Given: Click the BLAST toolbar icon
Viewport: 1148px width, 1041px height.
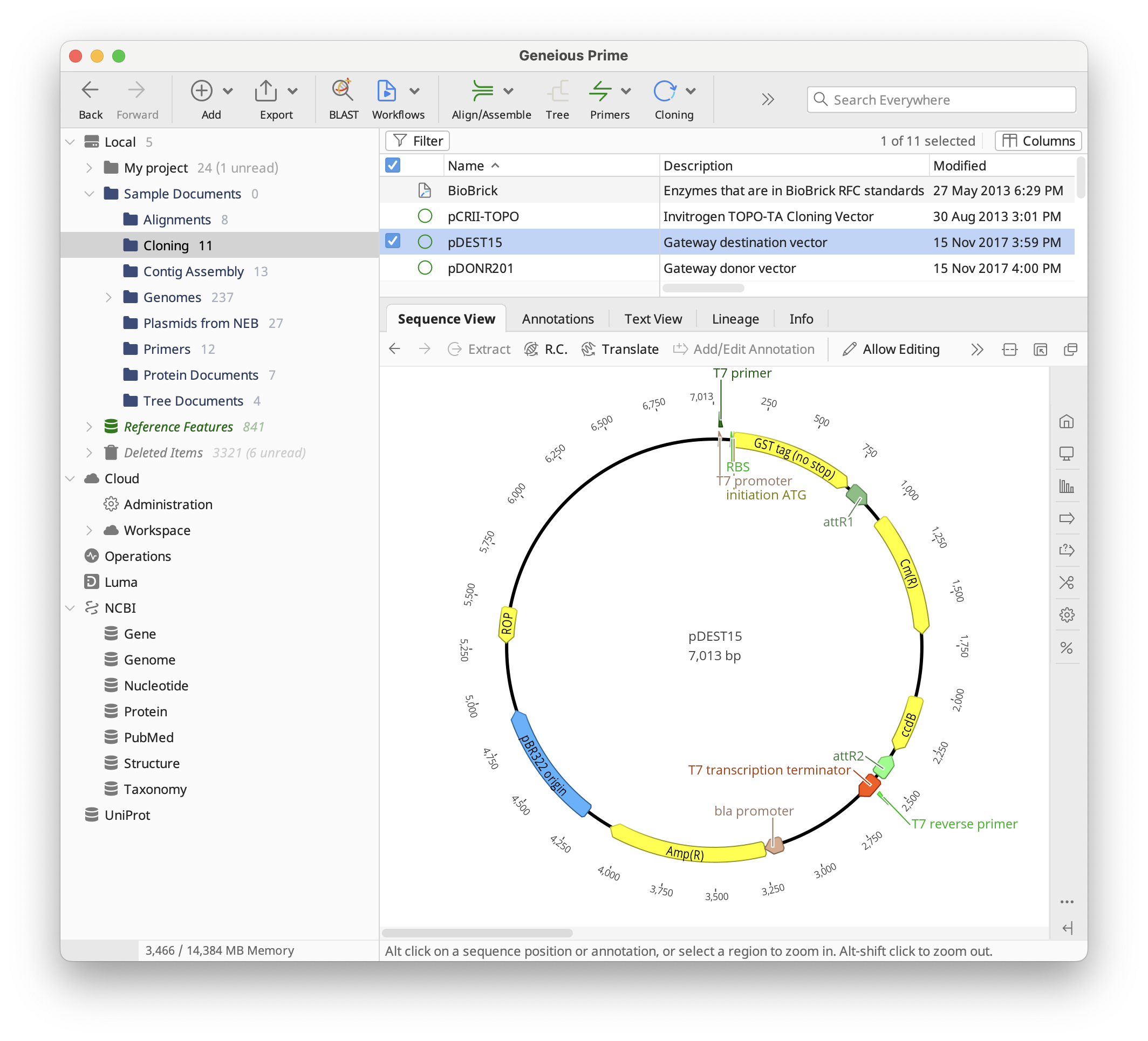Looking at the screenshot, I should point(343,91).
